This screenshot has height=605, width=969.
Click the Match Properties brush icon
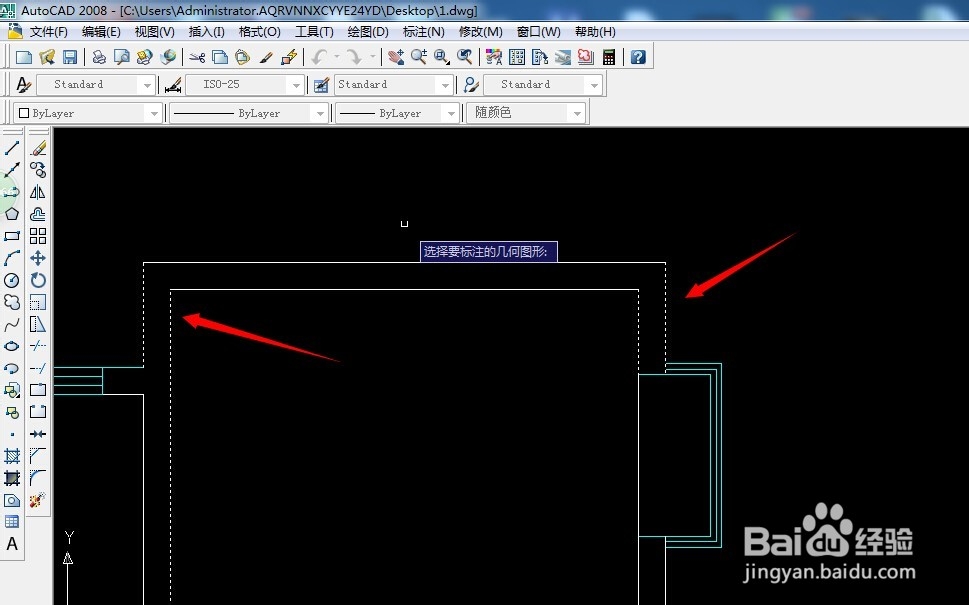pyautogui.click(x=266, y=57)
